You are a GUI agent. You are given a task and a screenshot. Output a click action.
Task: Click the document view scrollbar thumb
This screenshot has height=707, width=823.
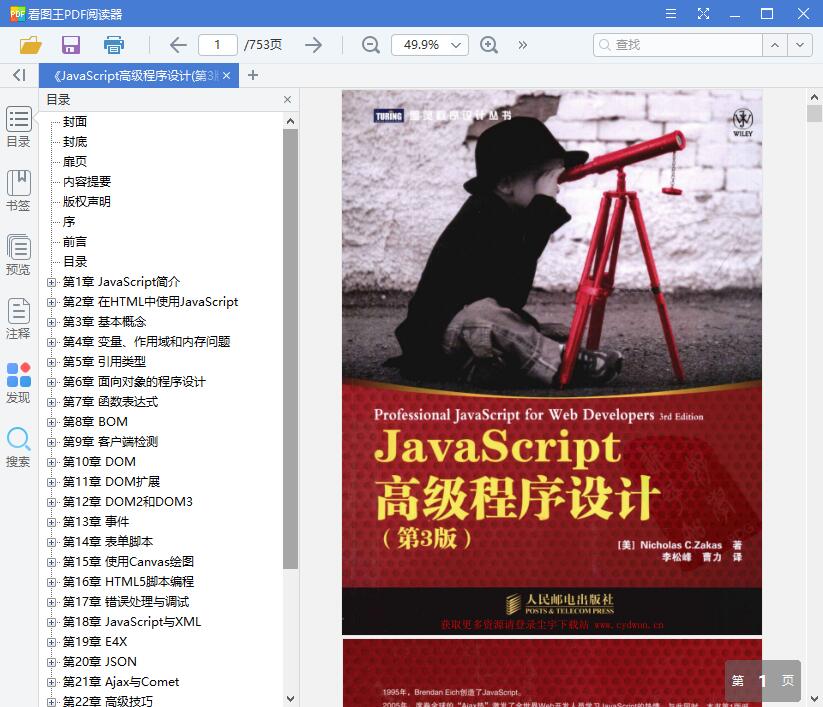click(814, 114)
